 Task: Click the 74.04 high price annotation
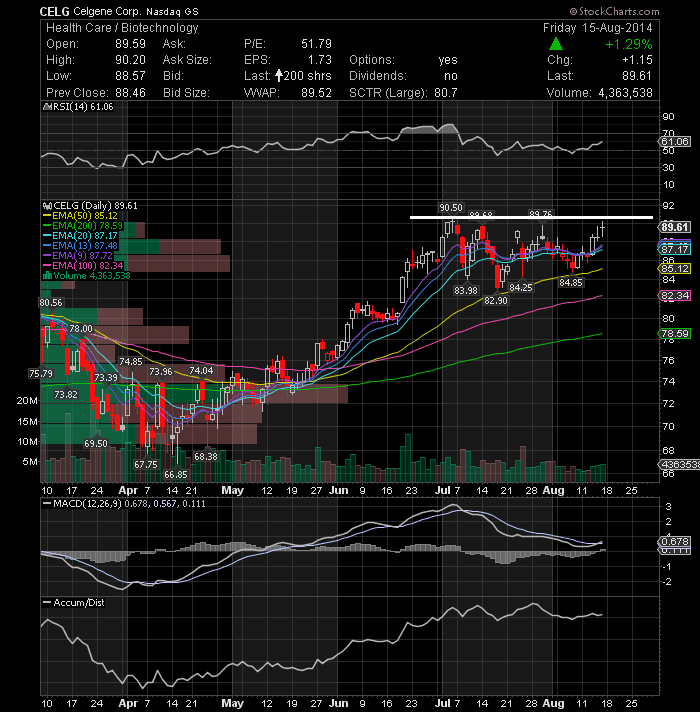(x=201, y=371)
